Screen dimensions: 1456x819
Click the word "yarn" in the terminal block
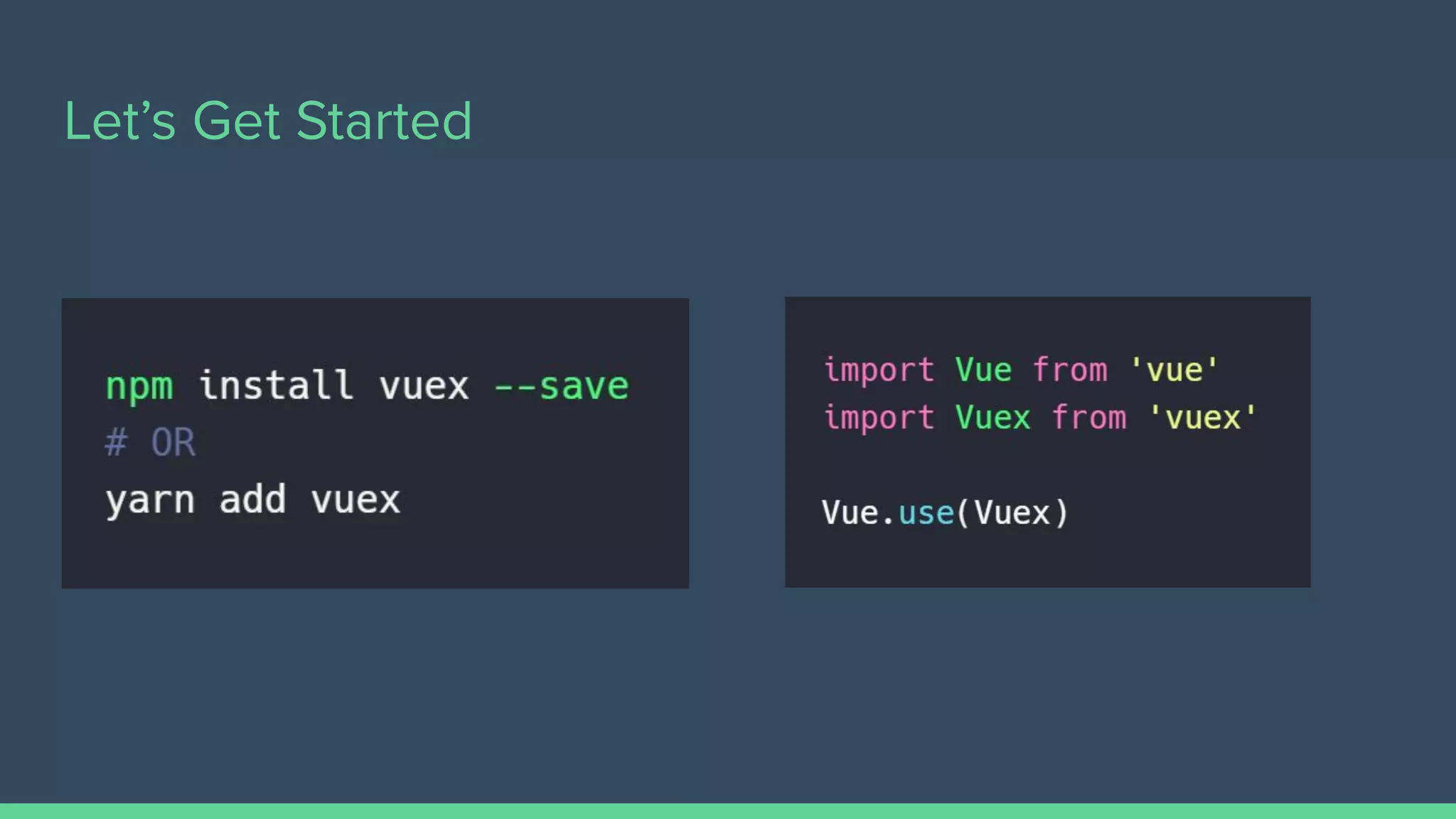tap(150, 500)
